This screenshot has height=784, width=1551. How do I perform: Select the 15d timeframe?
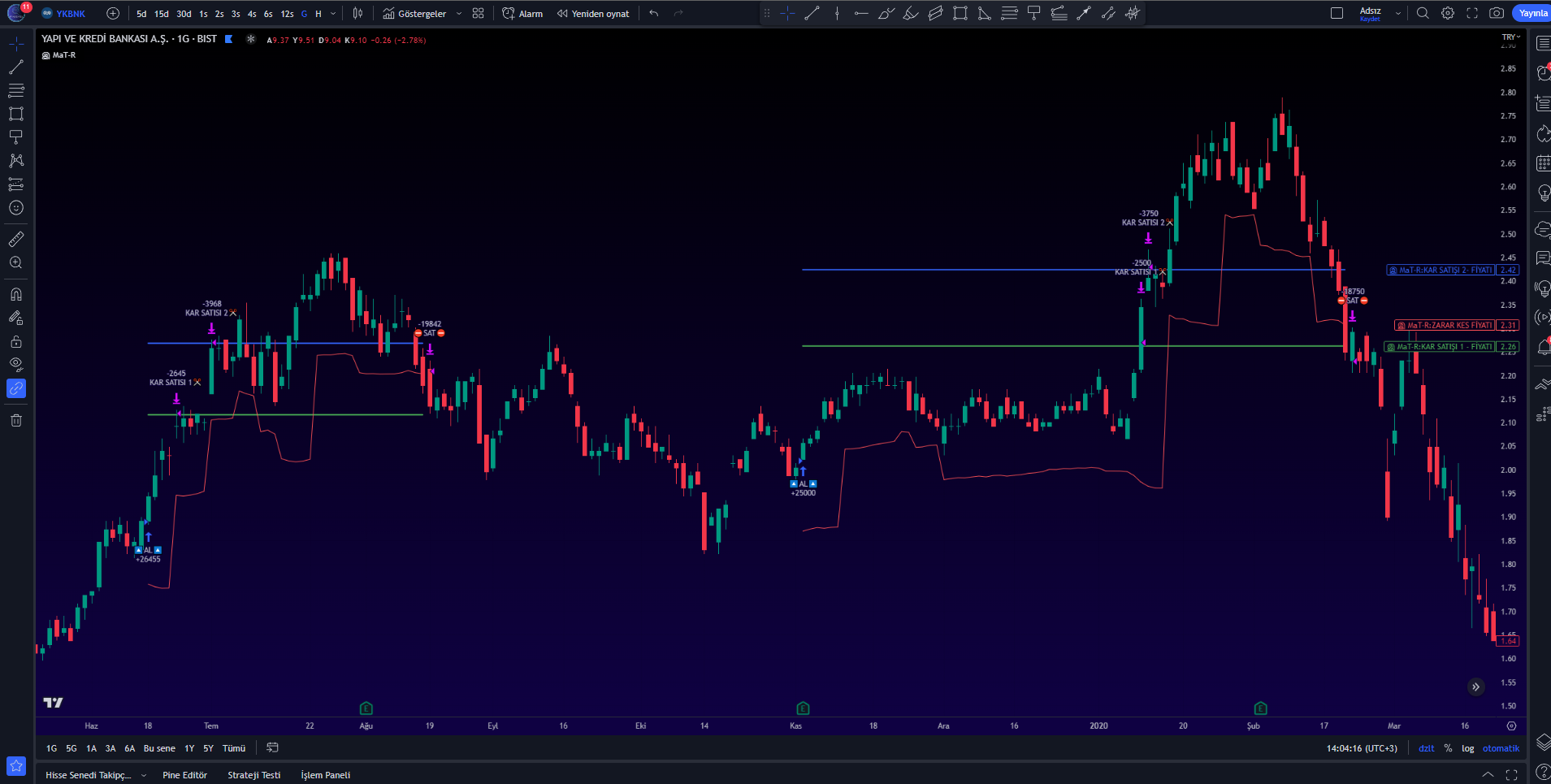tap(162, 14)
